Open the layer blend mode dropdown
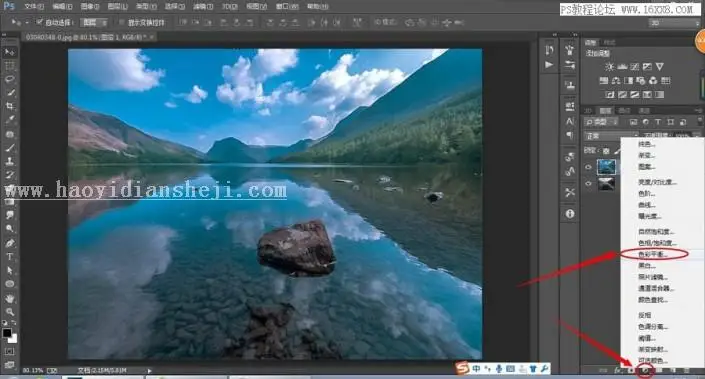 coord(611,135)
